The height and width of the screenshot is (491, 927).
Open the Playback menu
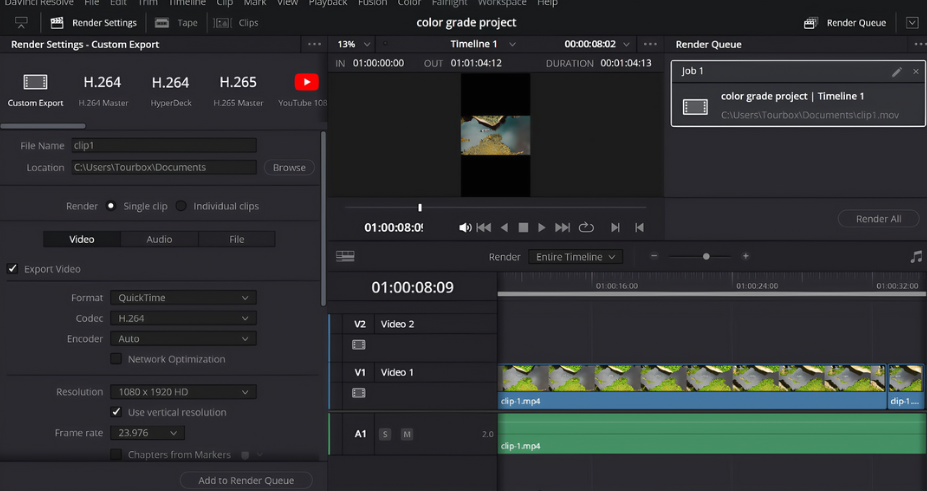pos(328,3)
